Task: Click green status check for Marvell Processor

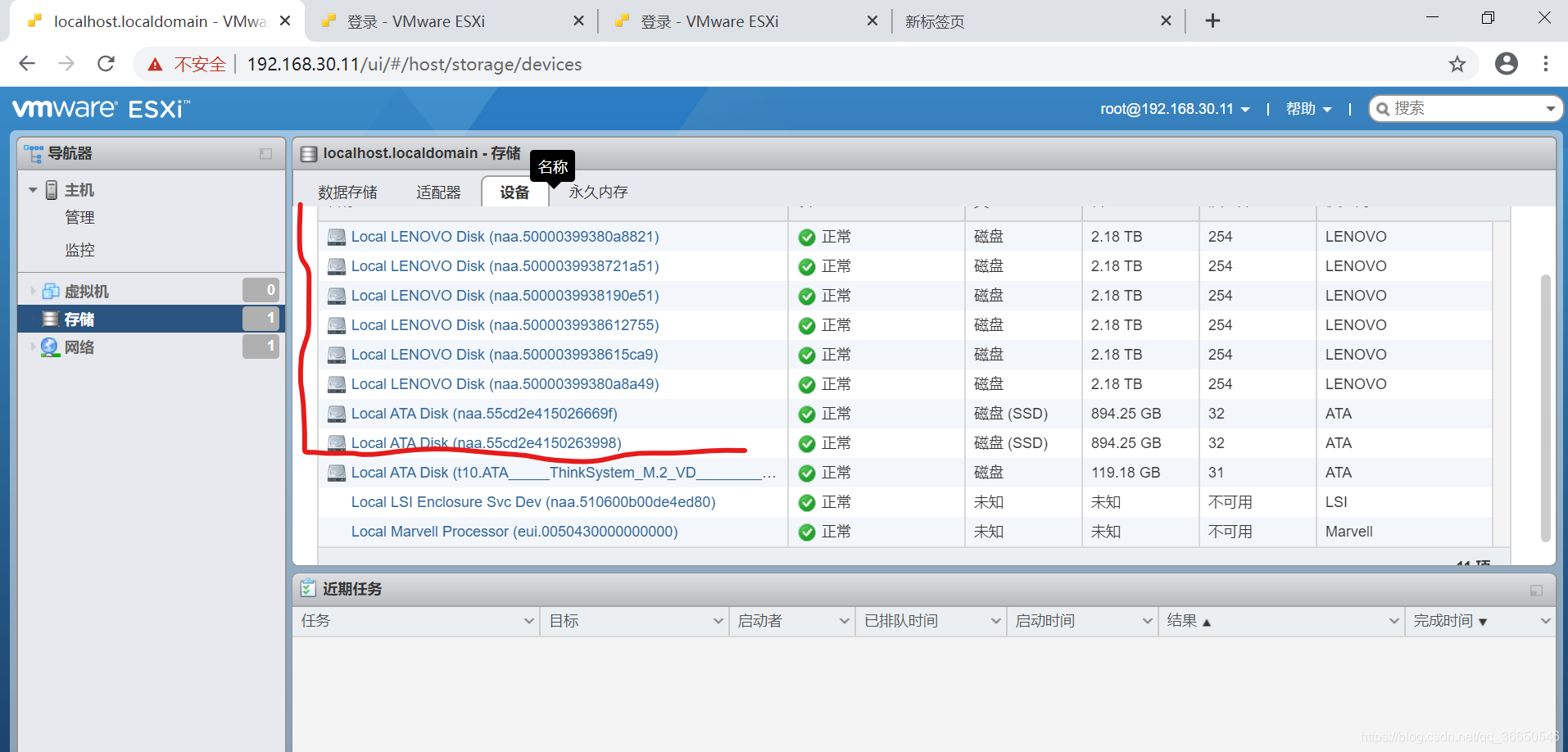Action: 807,532
